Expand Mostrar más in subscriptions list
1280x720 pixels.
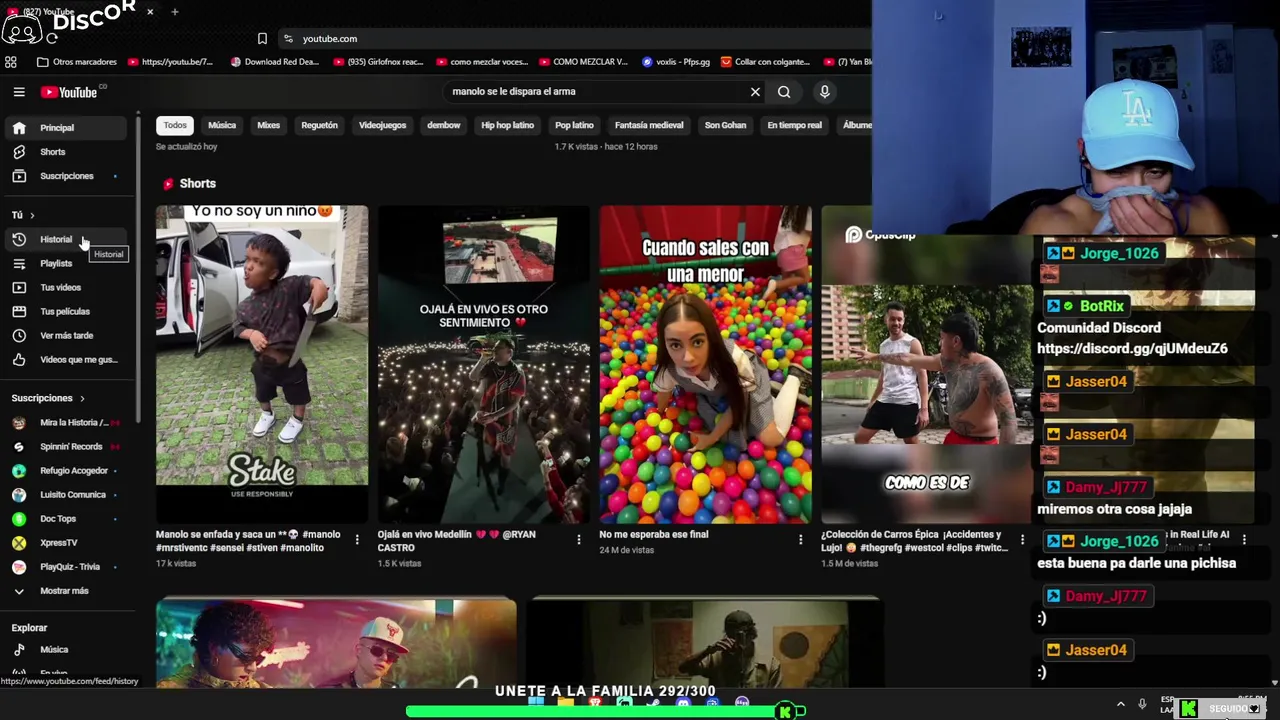(66, 591)
